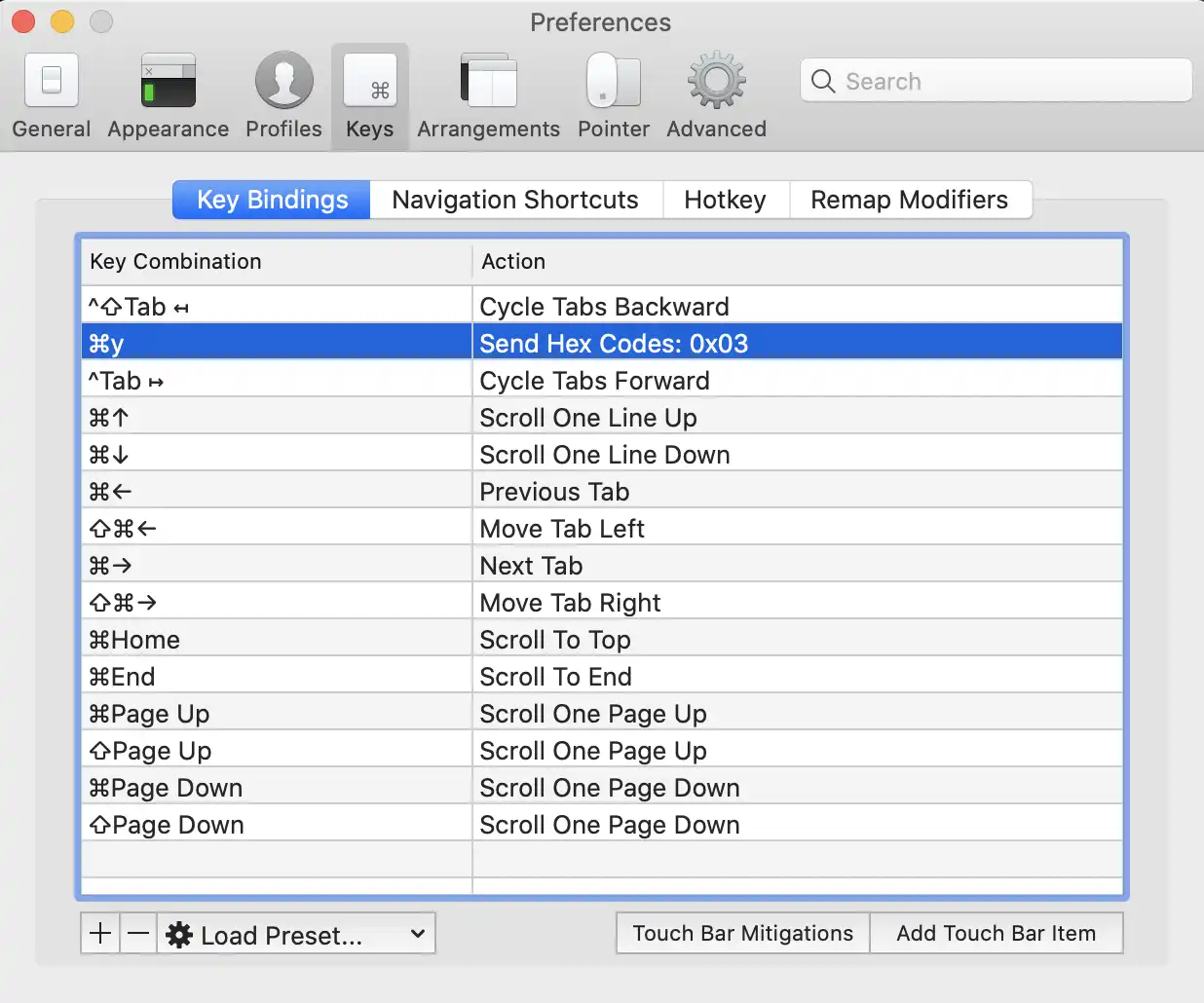Screen dimensions: 1204x1003
Task: Select the Scroll To Top row
Action: [602, 639]
